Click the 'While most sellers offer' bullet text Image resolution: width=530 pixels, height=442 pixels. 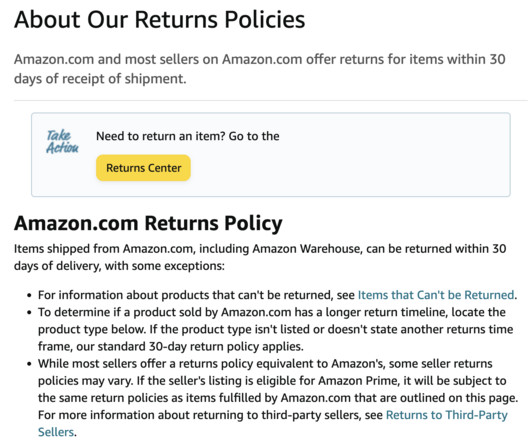click(278, 398)
